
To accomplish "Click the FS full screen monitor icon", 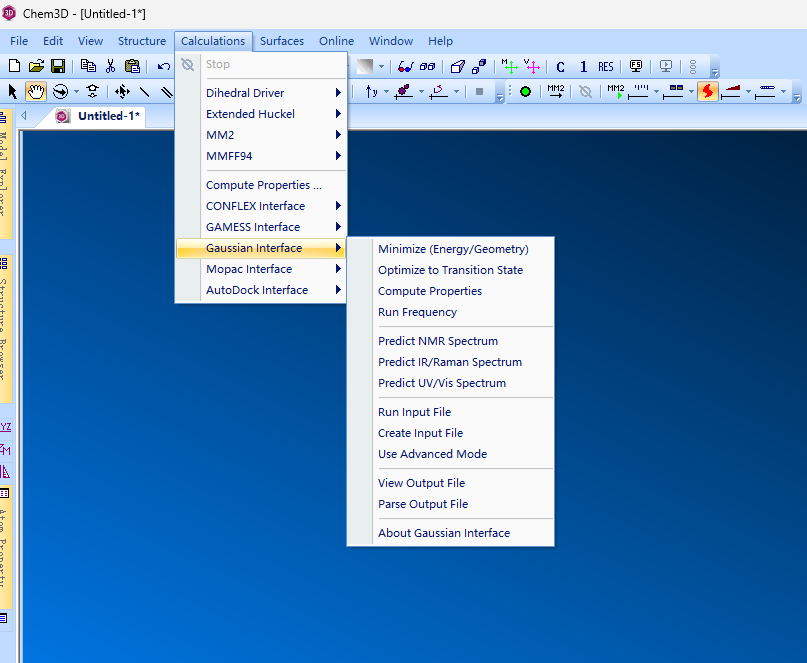I will pyautogui.click(x=636, y=66).
